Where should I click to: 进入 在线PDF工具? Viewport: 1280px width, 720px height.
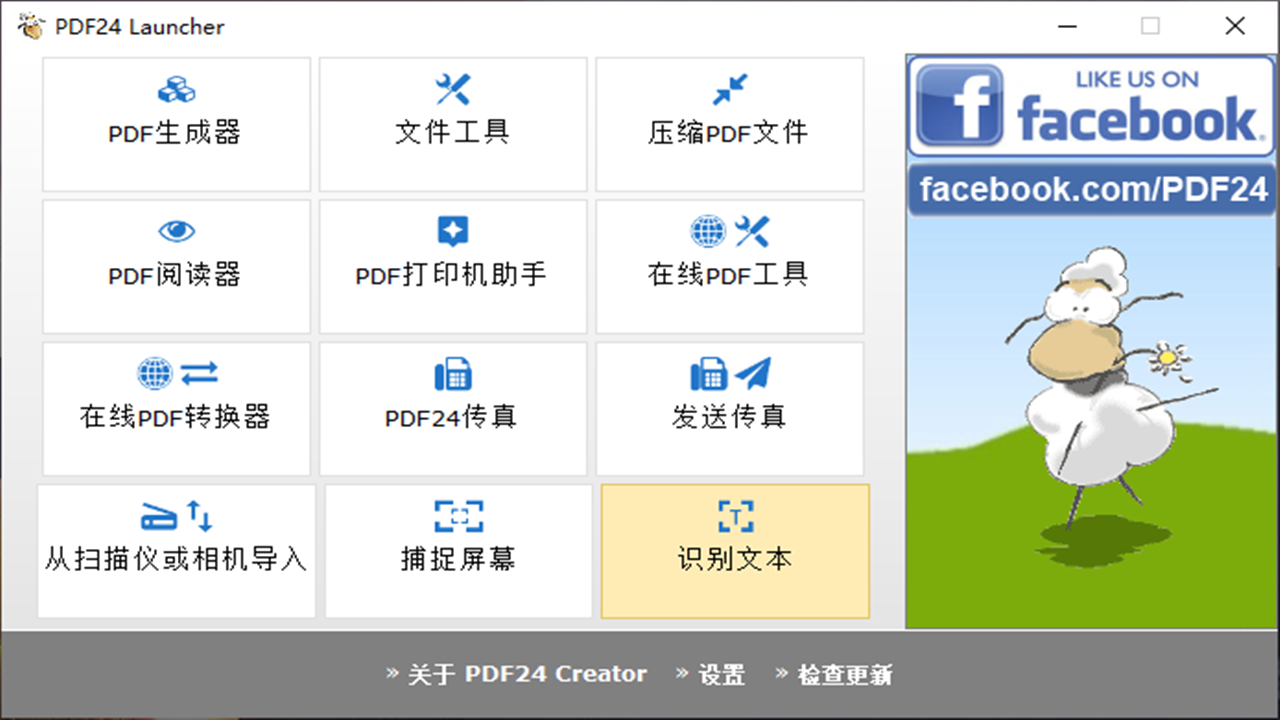pos(729,266)
